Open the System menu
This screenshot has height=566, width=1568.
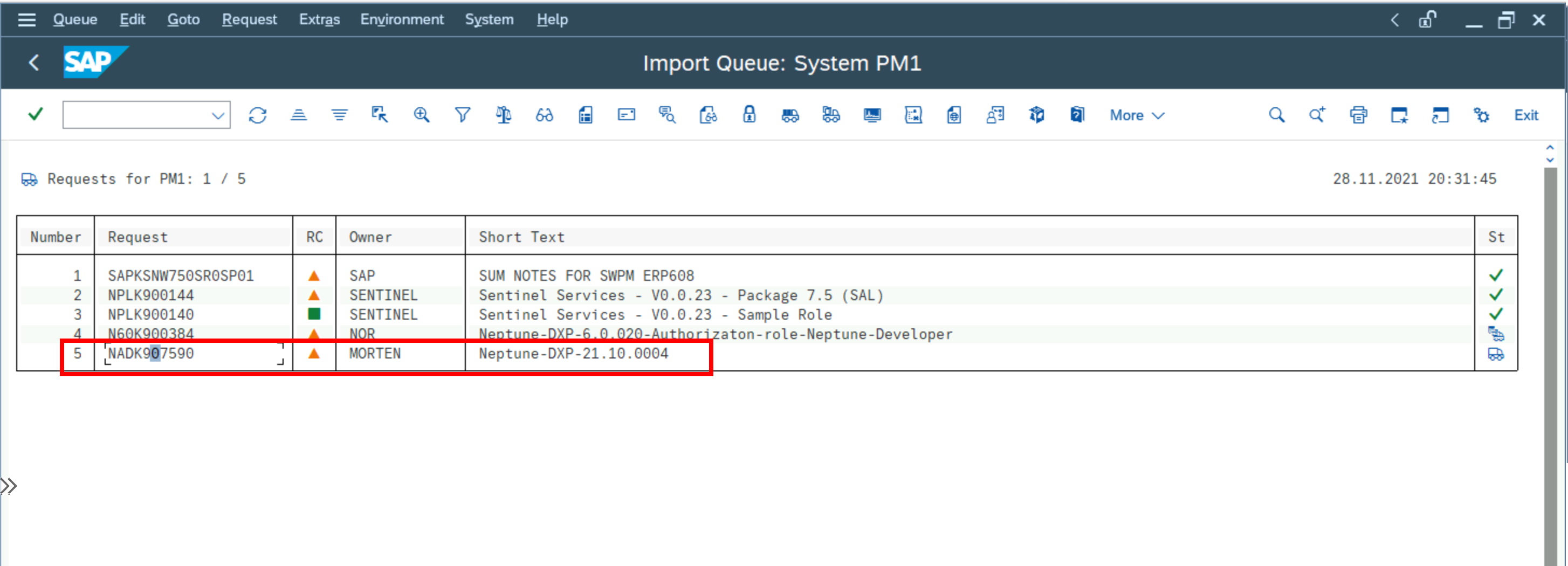point(489,19)
